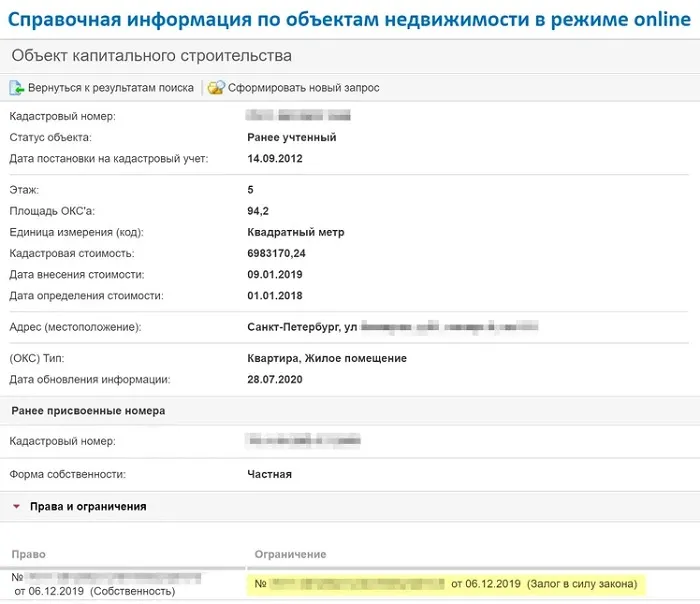The image size is (700, 604).
Task: Click the label 'Этаж:'
Action: [24, 190]
